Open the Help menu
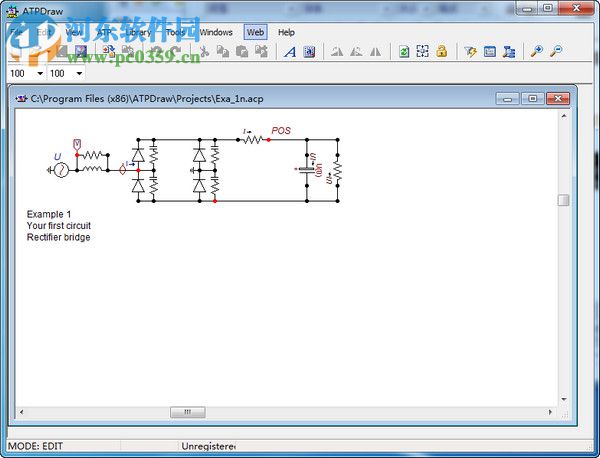The width and height of the screenshot is (600, 458). (x=286, y=32)
